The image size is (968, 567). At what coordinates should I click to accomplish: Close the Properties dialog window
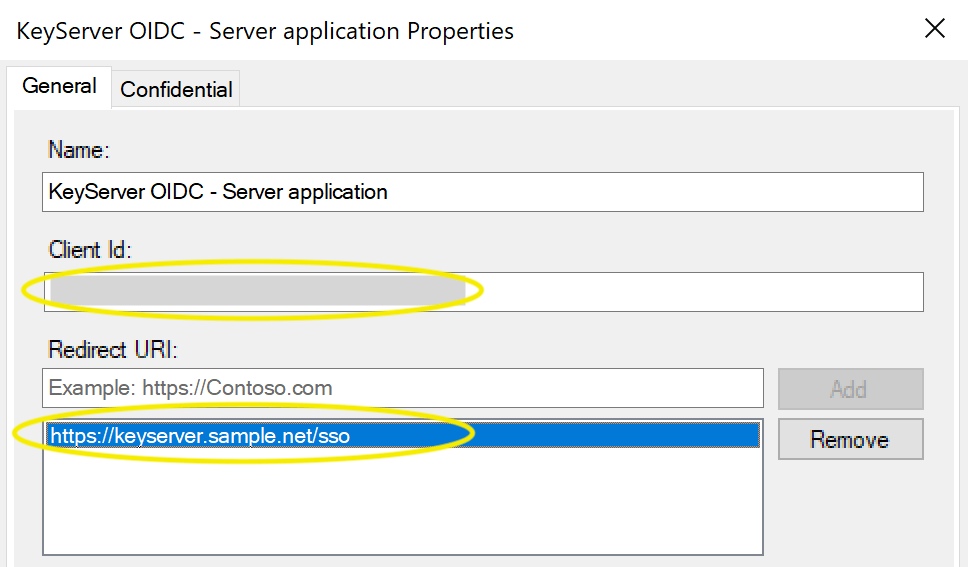click(934, 29)
